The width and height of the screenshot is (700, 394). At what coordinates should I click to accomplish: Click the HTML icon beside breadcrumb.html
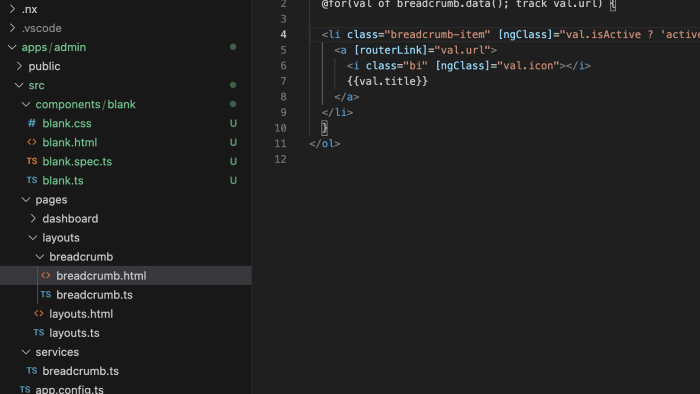click(x=46, y=276)
